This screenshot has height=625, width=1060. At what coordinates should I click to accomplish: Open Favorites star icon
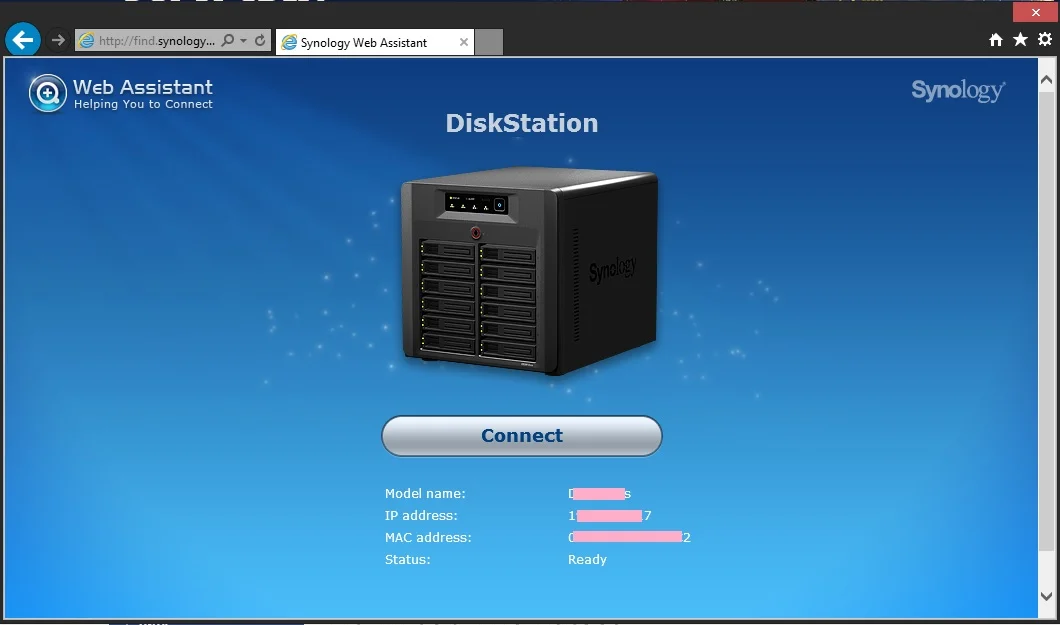[x=1020, y=40]
